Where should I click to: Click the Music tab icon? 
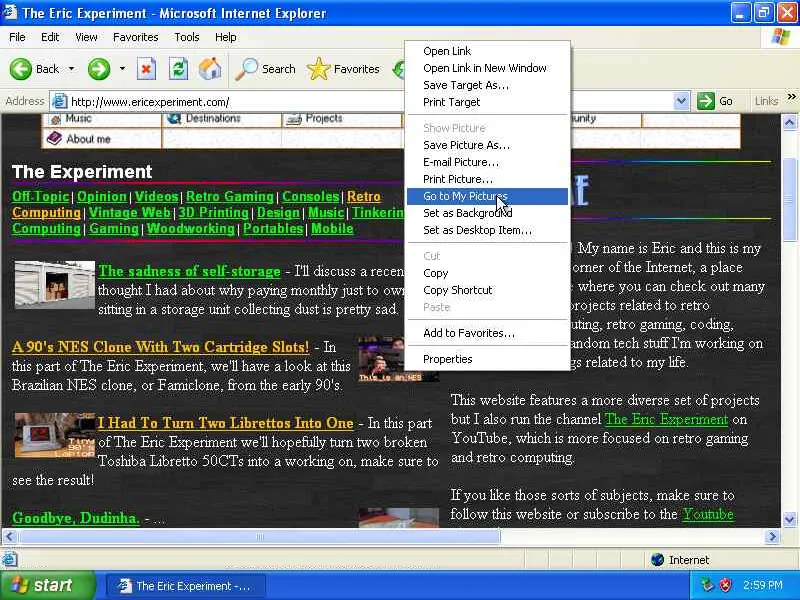coord(55,119)
